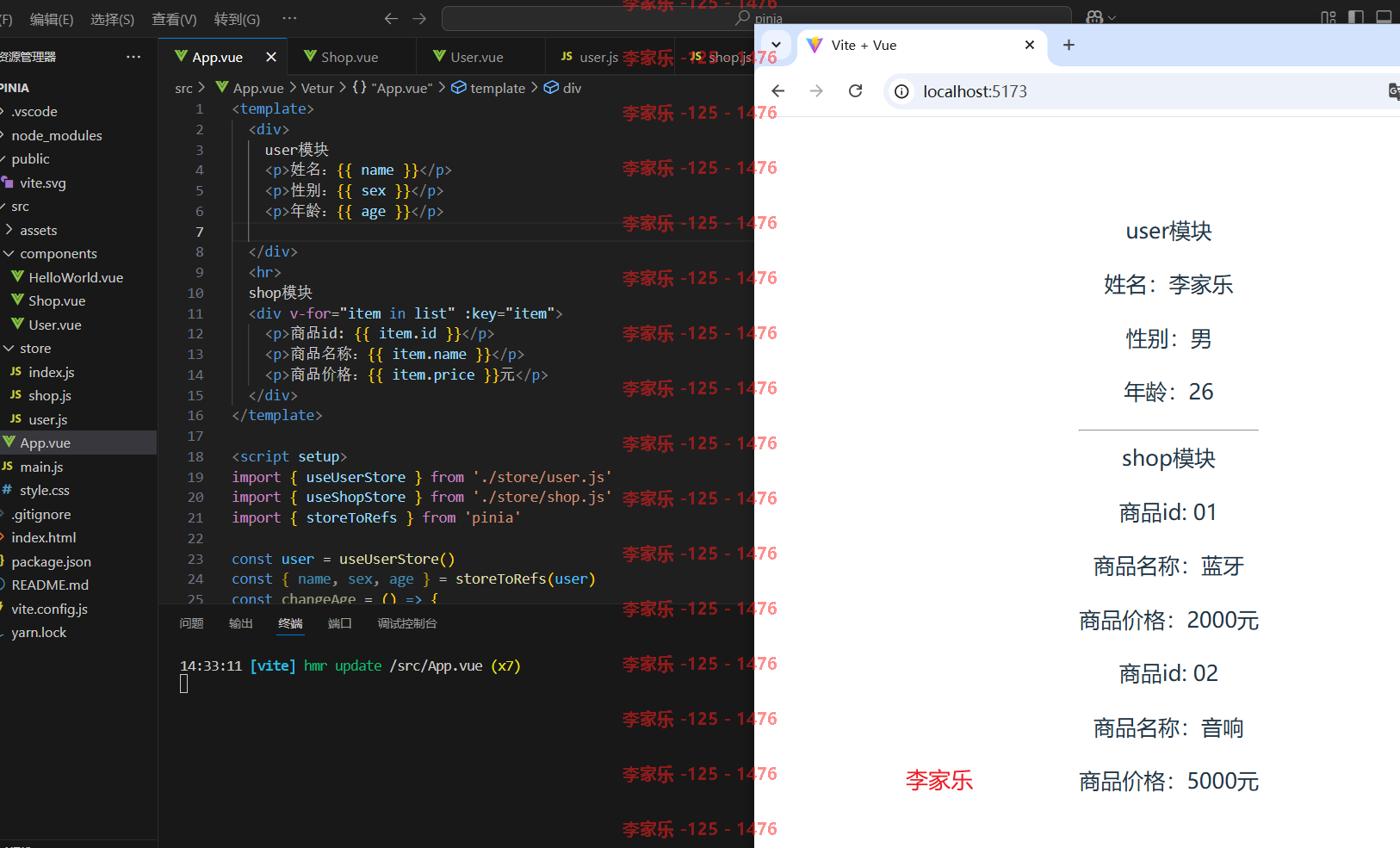Open a new browser tab
This screenshot has width=1400, height=848.
[1069, 45]
